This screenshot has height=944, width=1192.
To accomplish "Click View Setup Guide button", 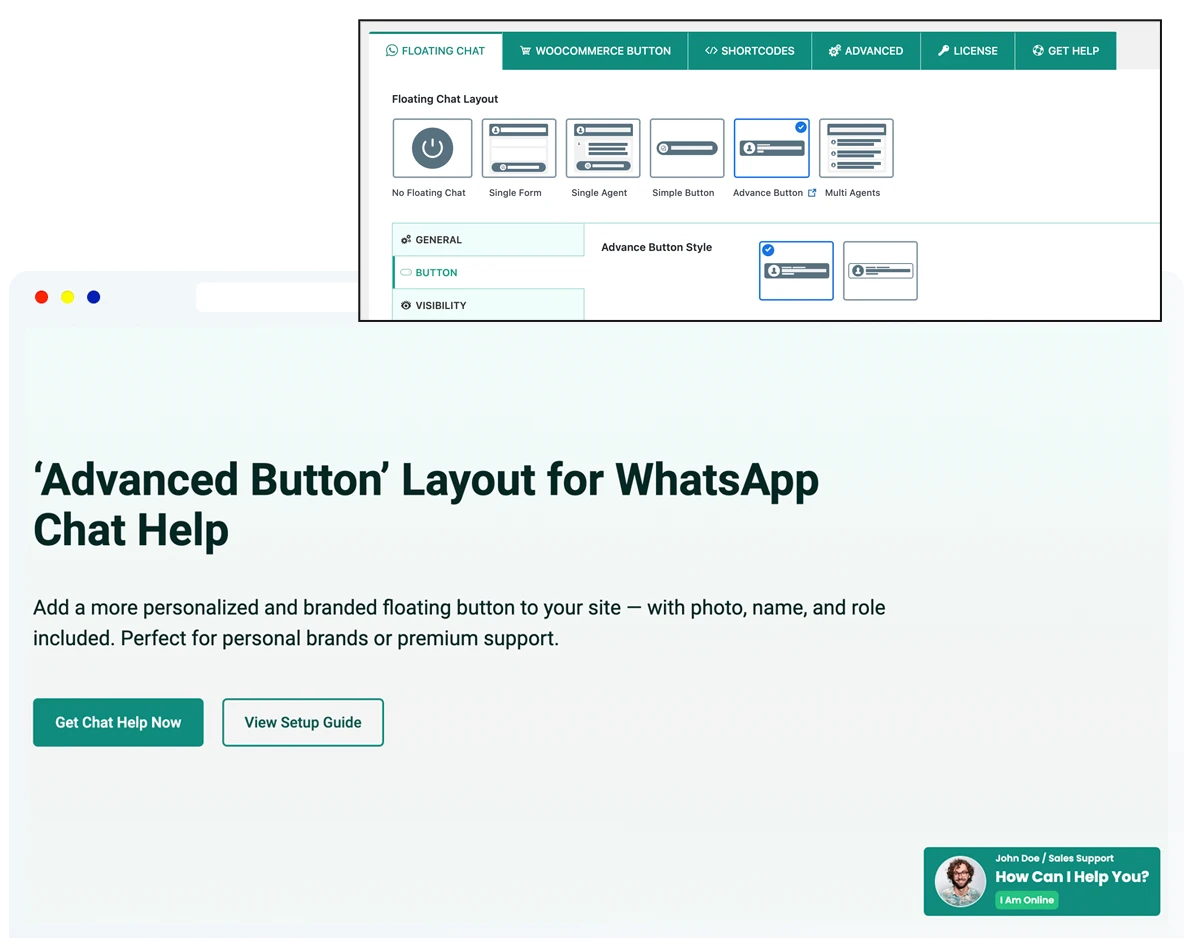I will tap(303, 722).
